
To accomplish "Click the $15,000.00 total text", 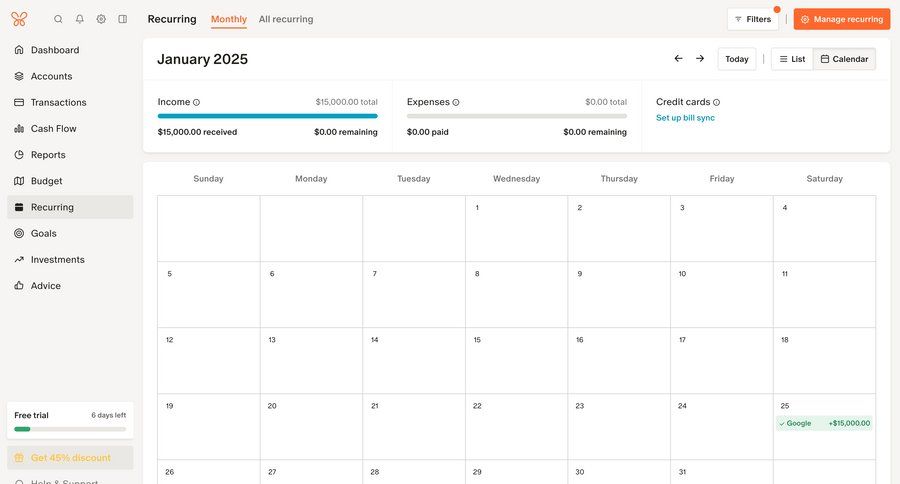I will tap(347, 102).
